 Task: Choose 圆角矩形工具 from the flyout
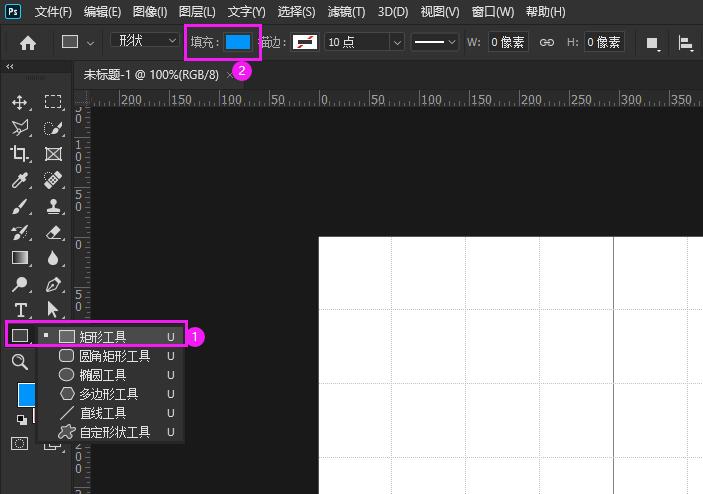pos(111,356)
